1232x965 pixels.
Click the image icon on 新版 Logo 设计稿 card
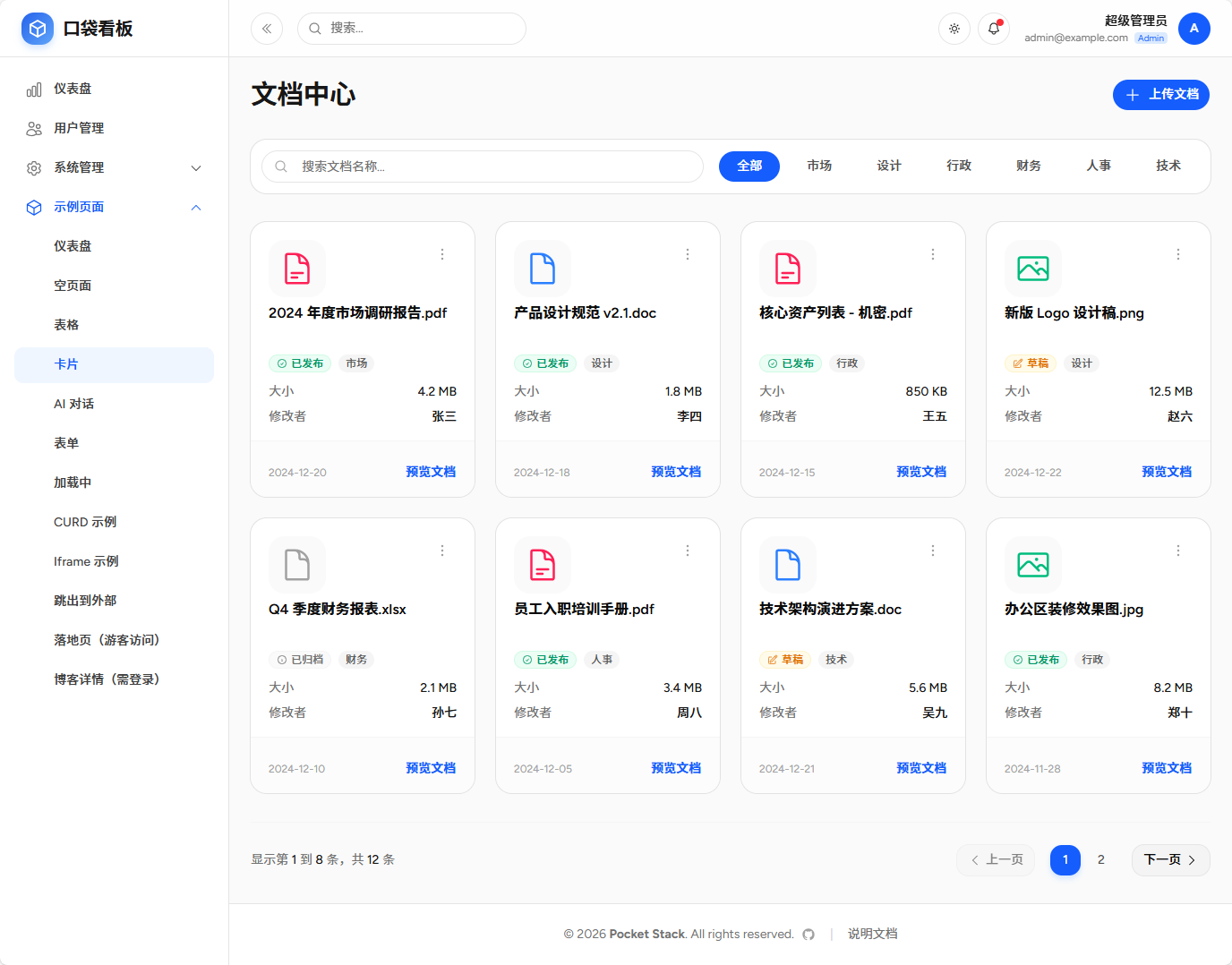click(x=1033, y=268)
